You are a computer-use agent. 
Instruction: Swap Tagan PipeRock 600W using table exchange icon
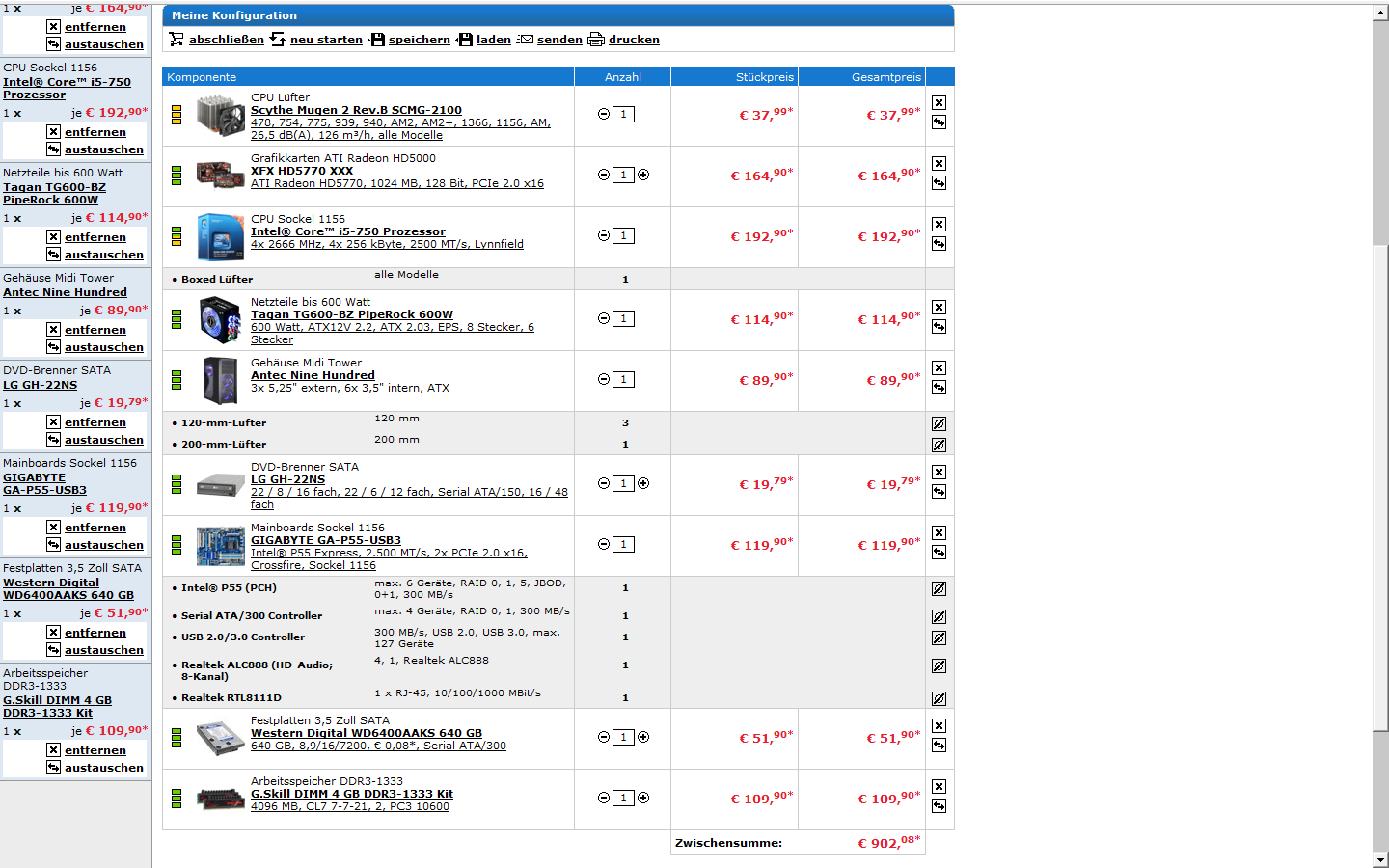(939, 327)
